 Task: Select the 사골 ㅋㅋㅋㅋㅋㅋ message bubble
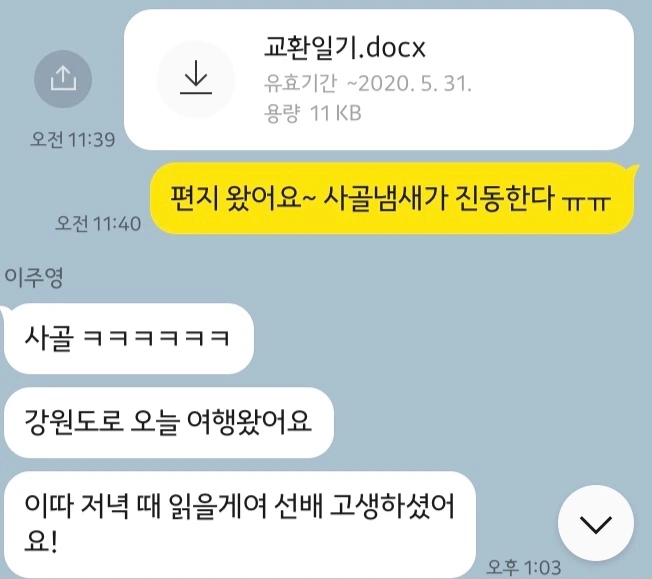128,338
